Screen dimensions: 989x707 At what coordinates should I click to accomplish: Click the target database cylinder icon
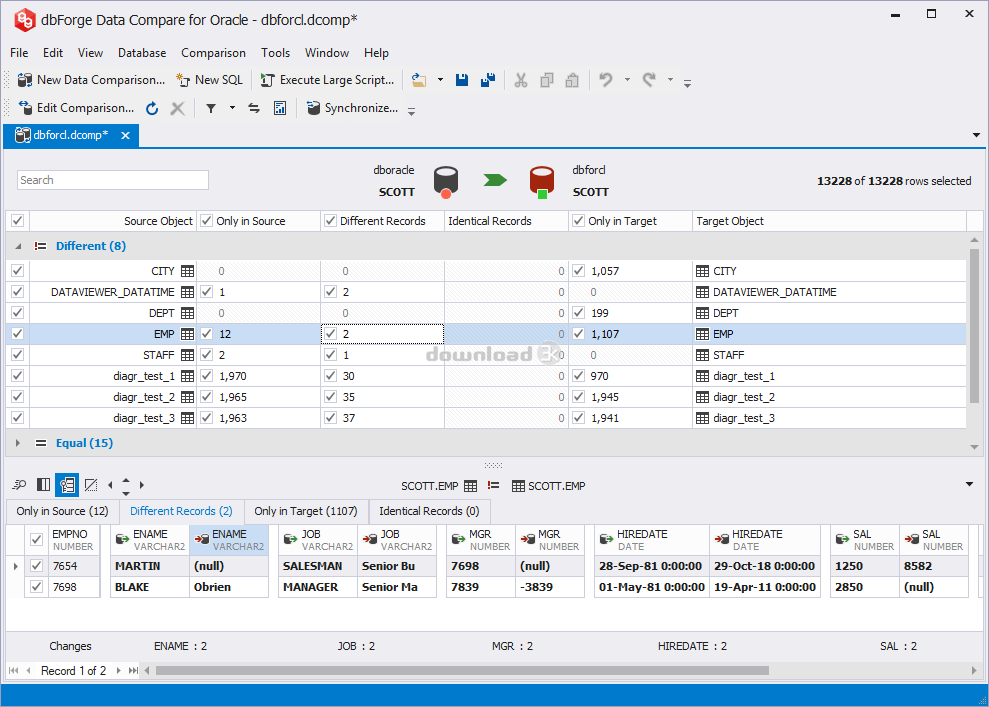[x=542, y=182]
